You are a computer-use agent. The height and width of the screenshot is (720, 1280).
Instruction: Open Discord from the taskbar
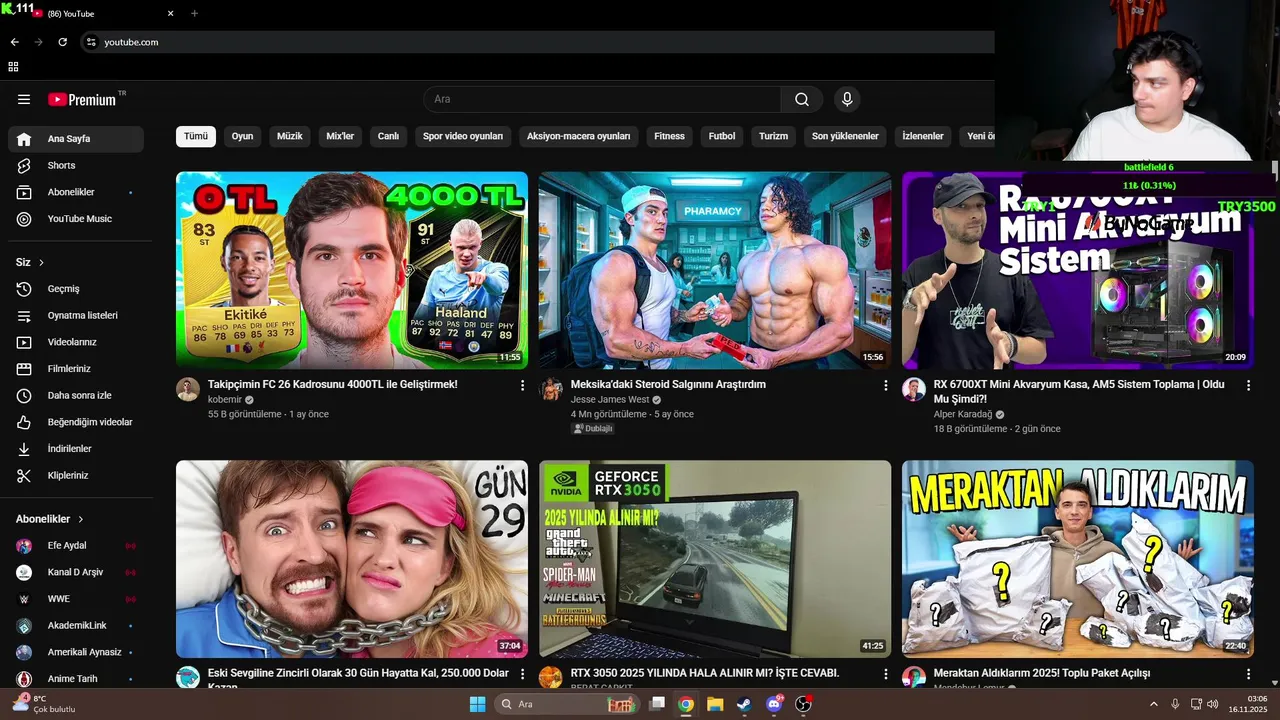(774, 704)
